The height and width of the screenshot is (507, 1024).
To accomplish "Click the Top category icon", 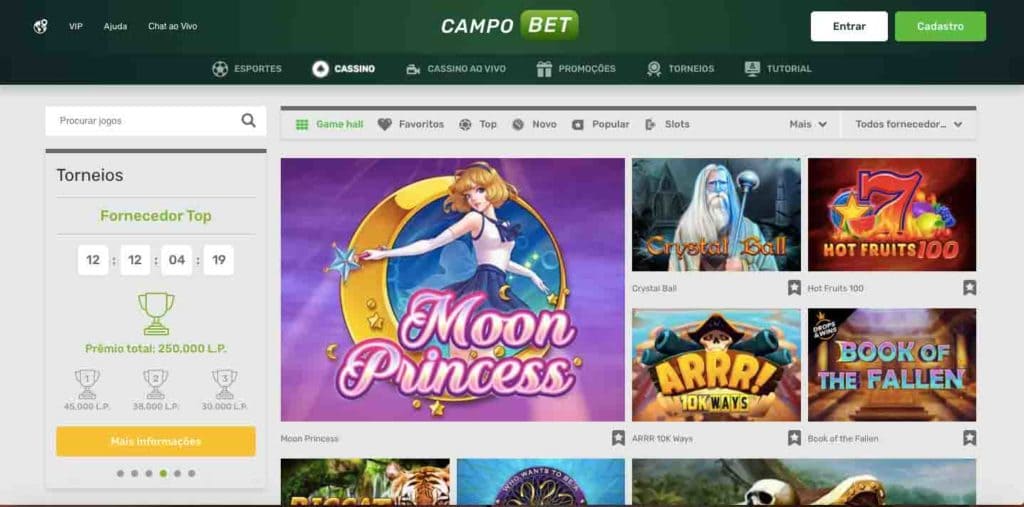I will coord(465,124).
